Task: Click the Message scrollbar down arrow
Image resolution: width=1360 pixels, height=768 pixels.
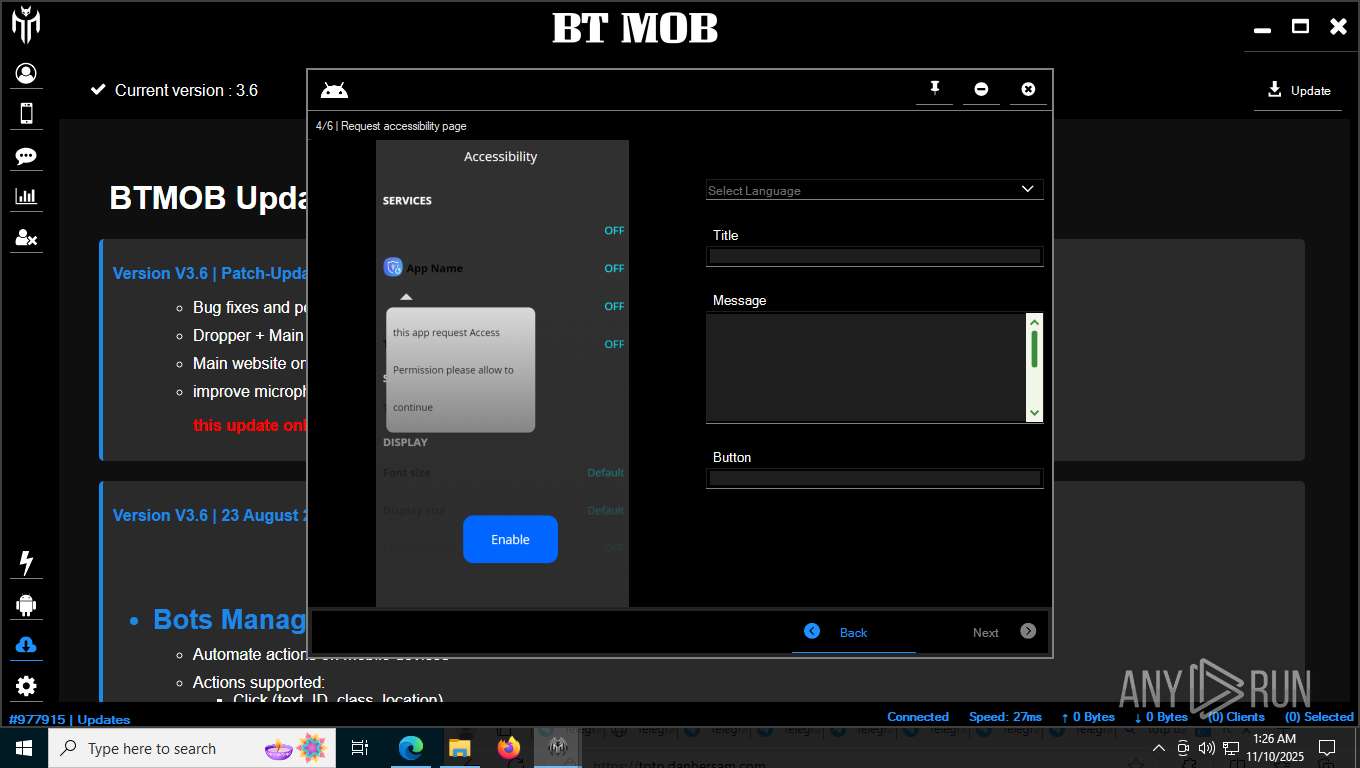Action: [x=1034, y=412]
